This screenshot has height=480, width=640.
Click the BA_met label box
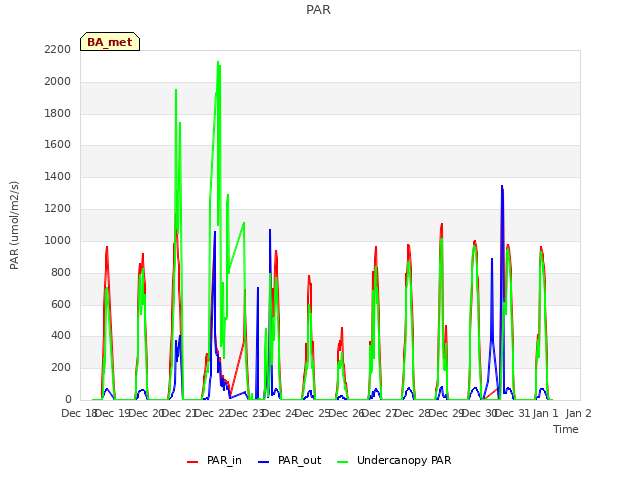click(x=110, y=42)
